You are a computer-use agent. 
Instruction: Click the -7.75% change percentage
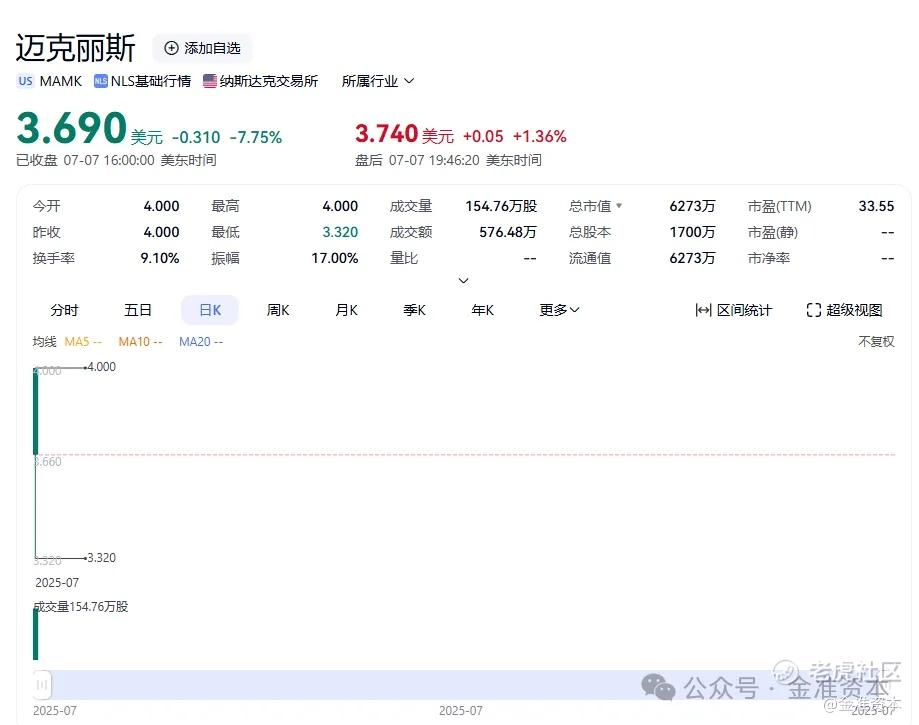click(256, 137)
